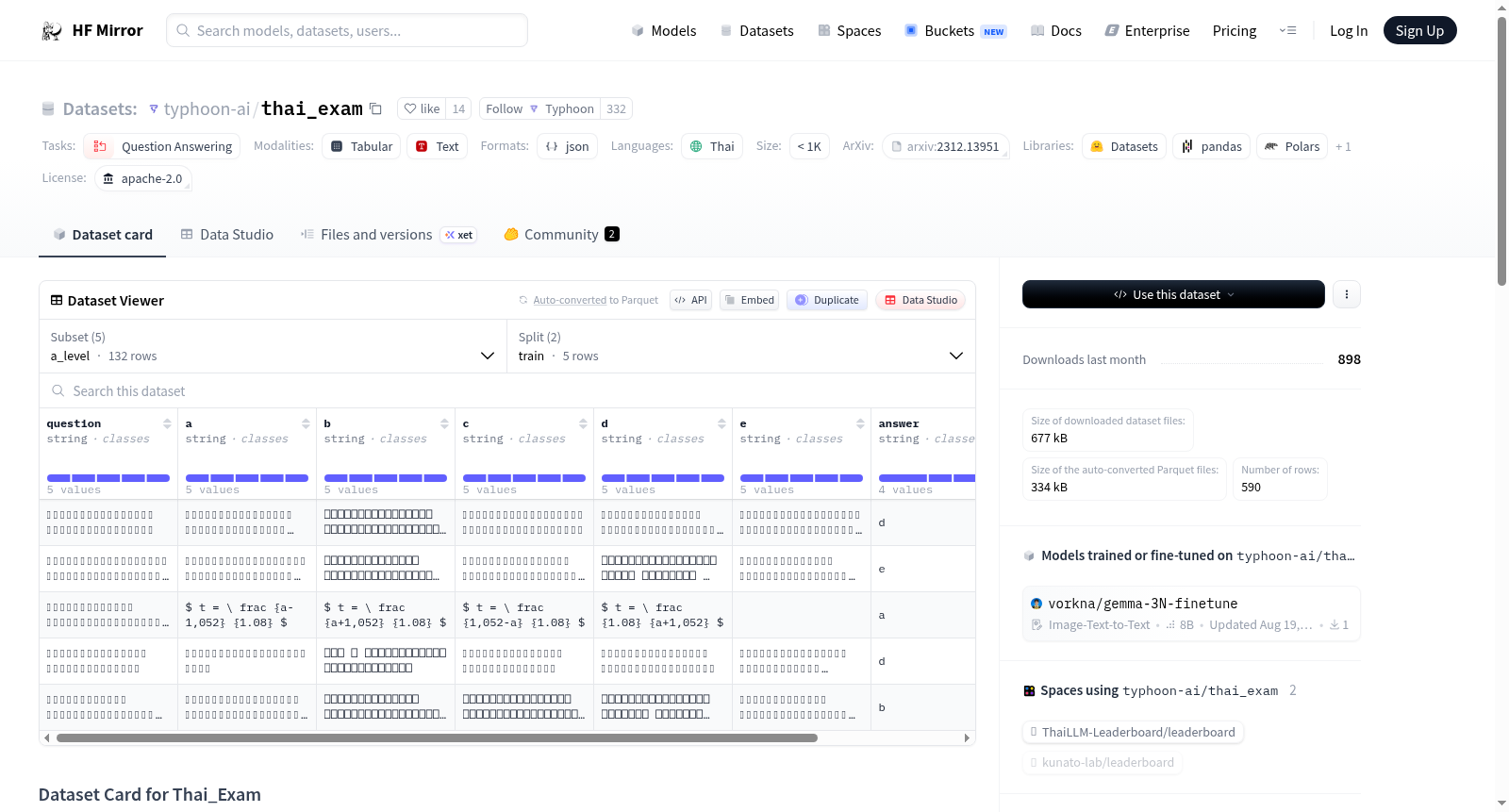
Task: Go to Spaces in the top navigation
Action: pos(849,30)
